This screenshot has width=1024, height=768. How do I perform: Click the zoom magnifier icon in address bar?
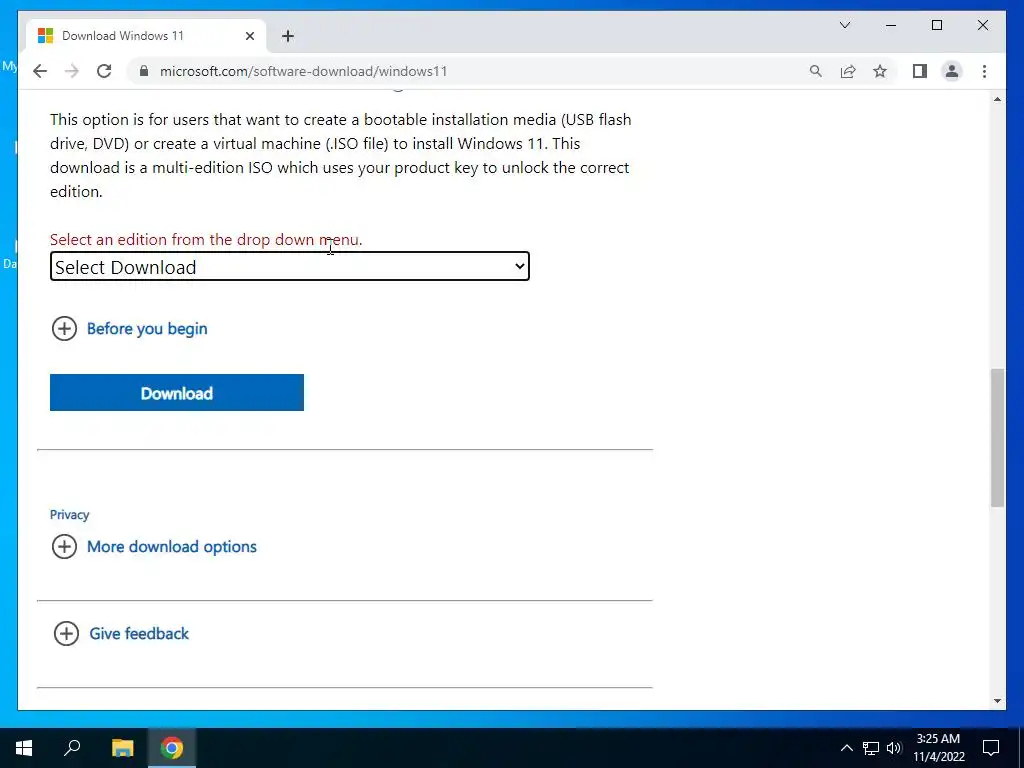point(816,71)
